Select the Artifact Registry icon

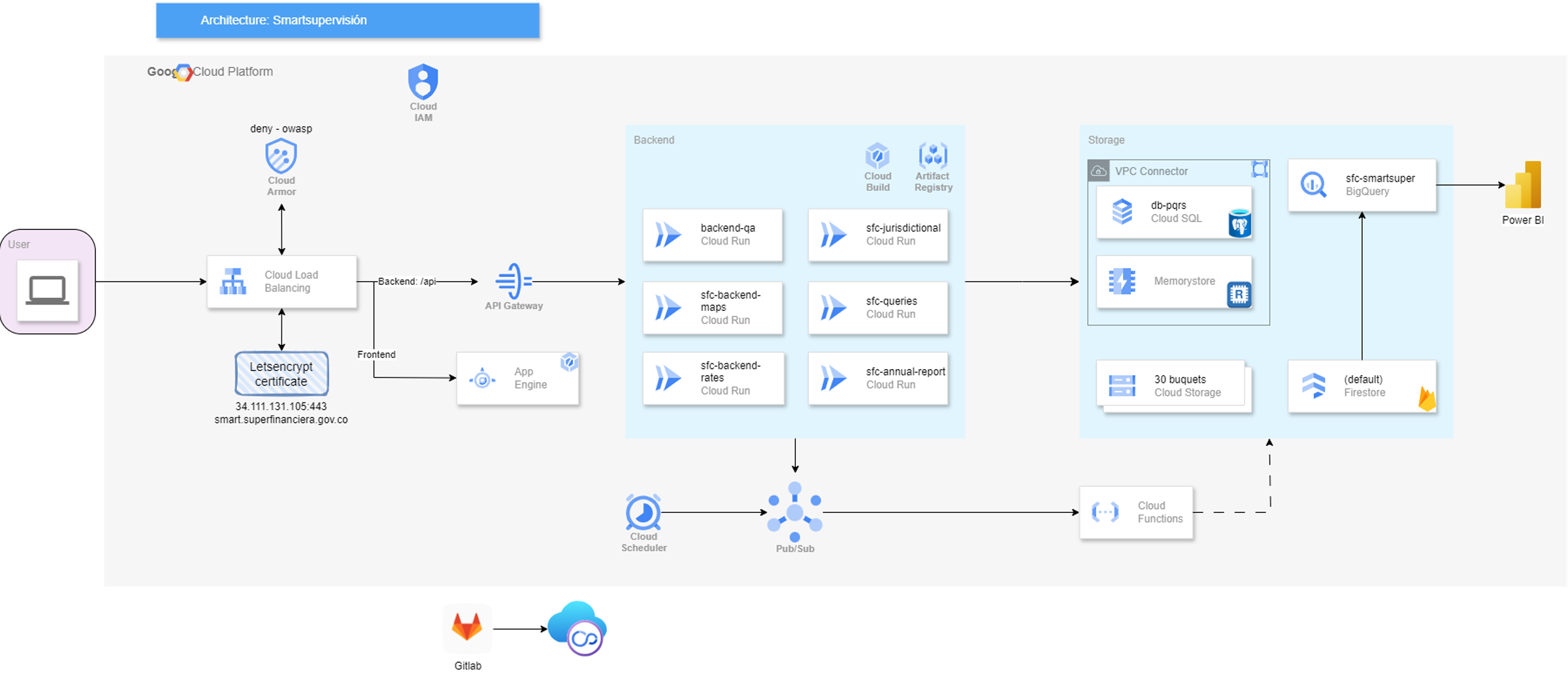[933, 156]
